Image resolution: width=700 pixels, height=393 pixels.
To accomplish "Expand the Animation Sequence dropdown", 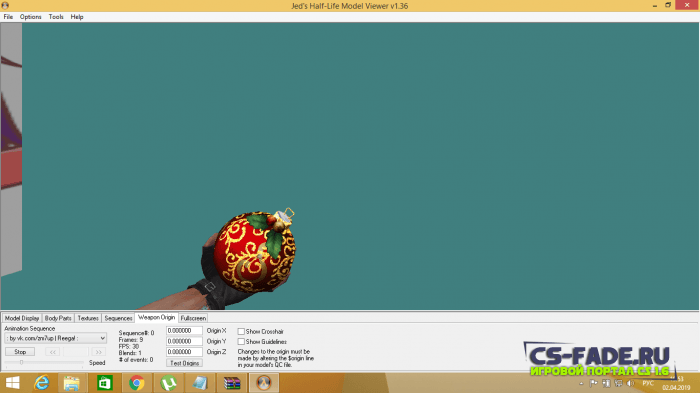I will click(55, 338).
